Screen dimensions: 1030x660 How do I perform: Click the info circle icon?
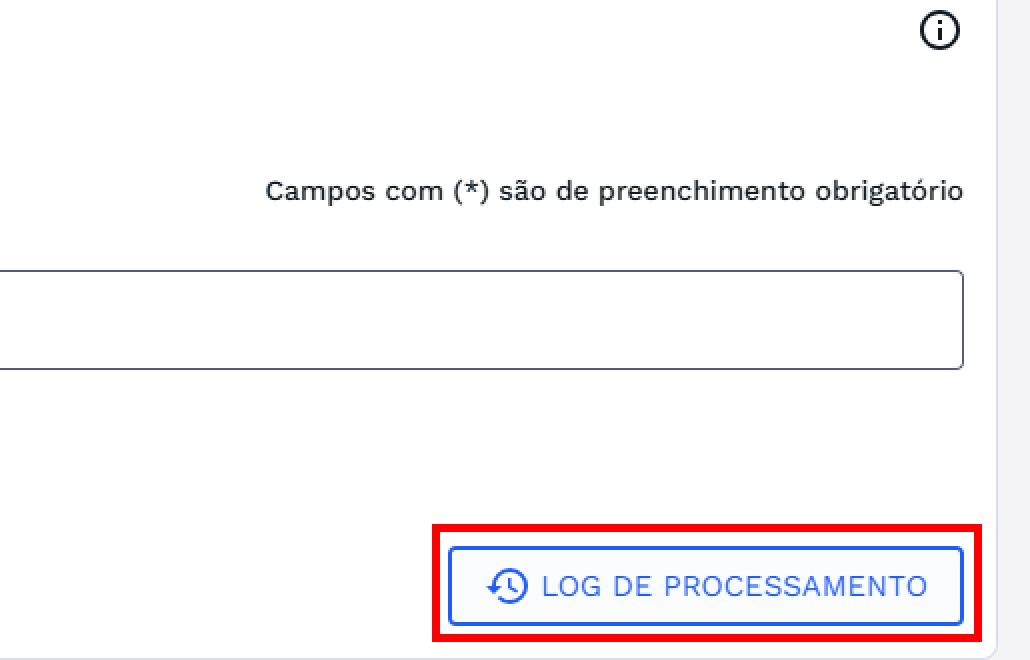pyautogui.click(x=938, y=32)
